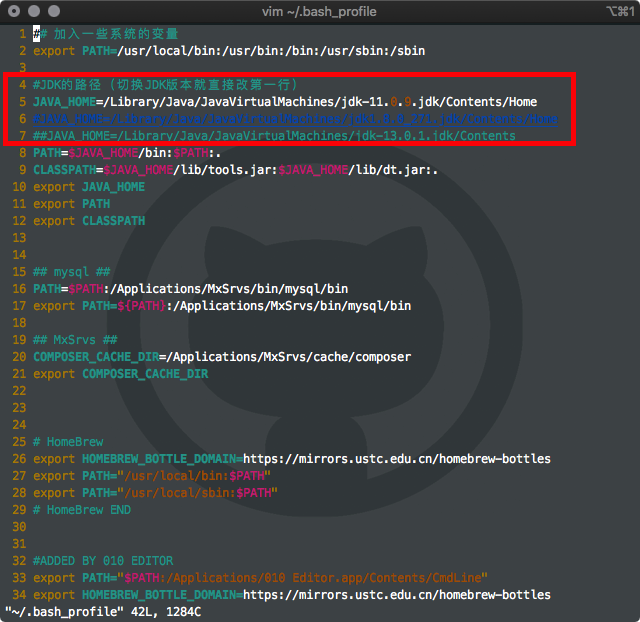
Task: Click the commented jdk1.8.0_271 JAVA_HOME line
Action: click(296, 119)
